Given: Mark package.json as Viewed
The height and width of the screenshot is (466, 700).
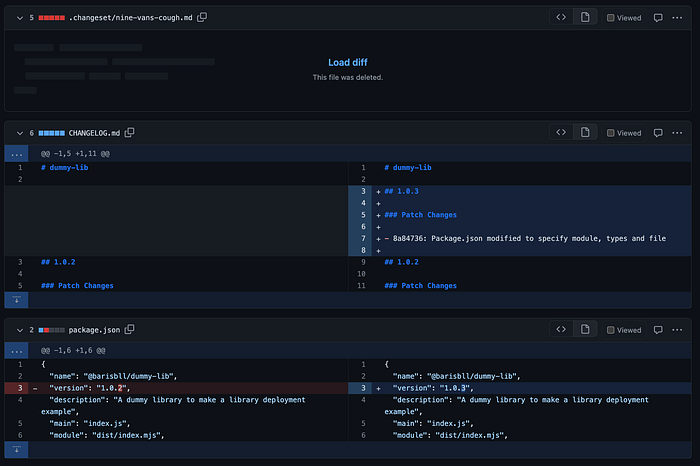Looking at the screenshot, I should tap(624, 330).
